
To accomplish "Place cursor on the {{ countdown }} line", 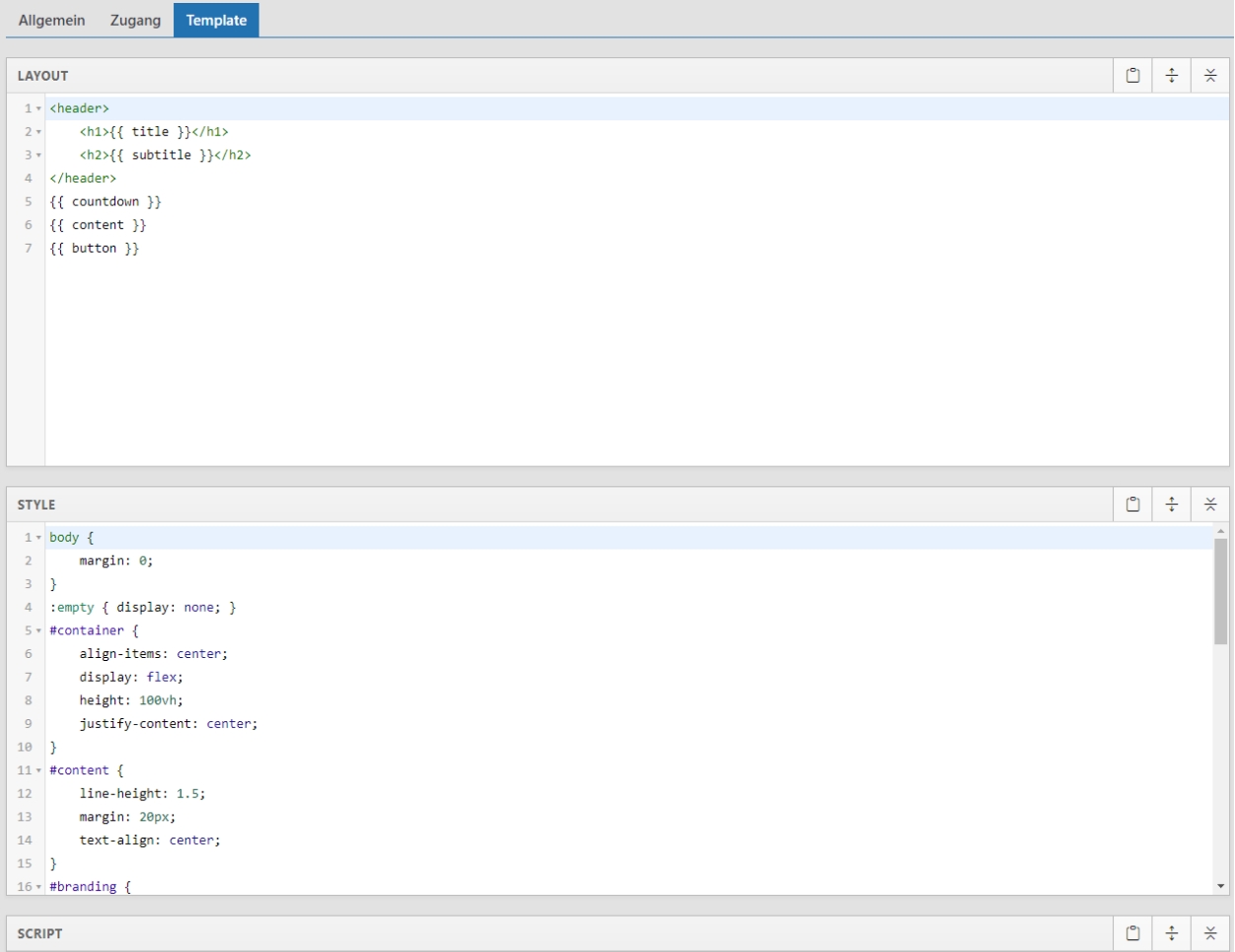I will [106, 201].
